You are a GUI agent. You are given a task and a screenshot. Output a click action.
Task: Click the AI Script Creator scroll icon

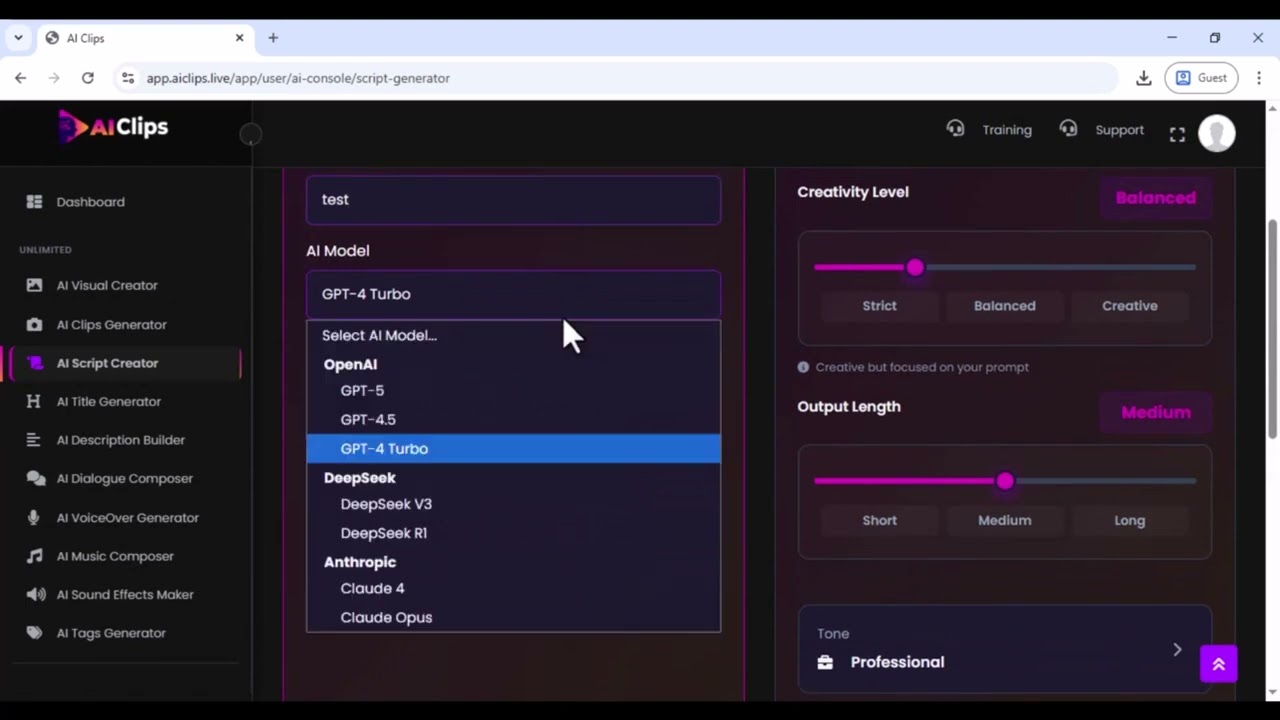(34, 363)
